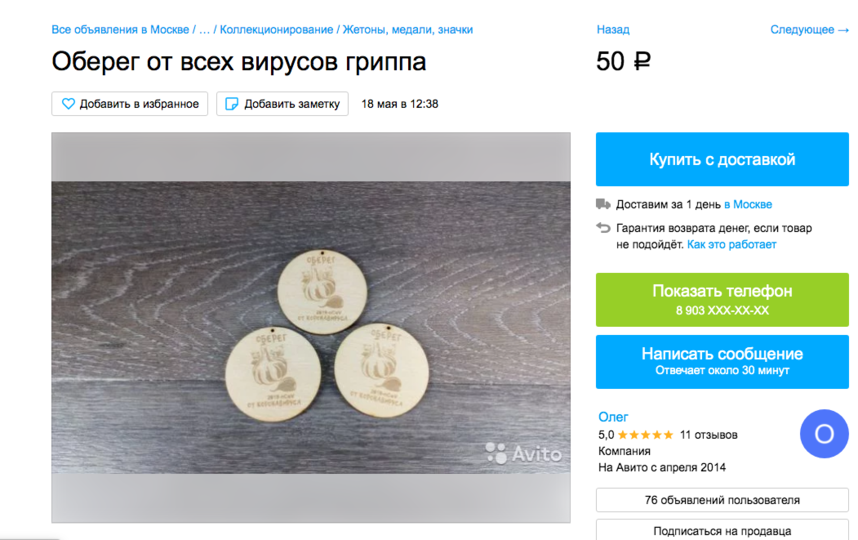Click the five-star seller rating
The image size is (858, 540).
point(645,435)
